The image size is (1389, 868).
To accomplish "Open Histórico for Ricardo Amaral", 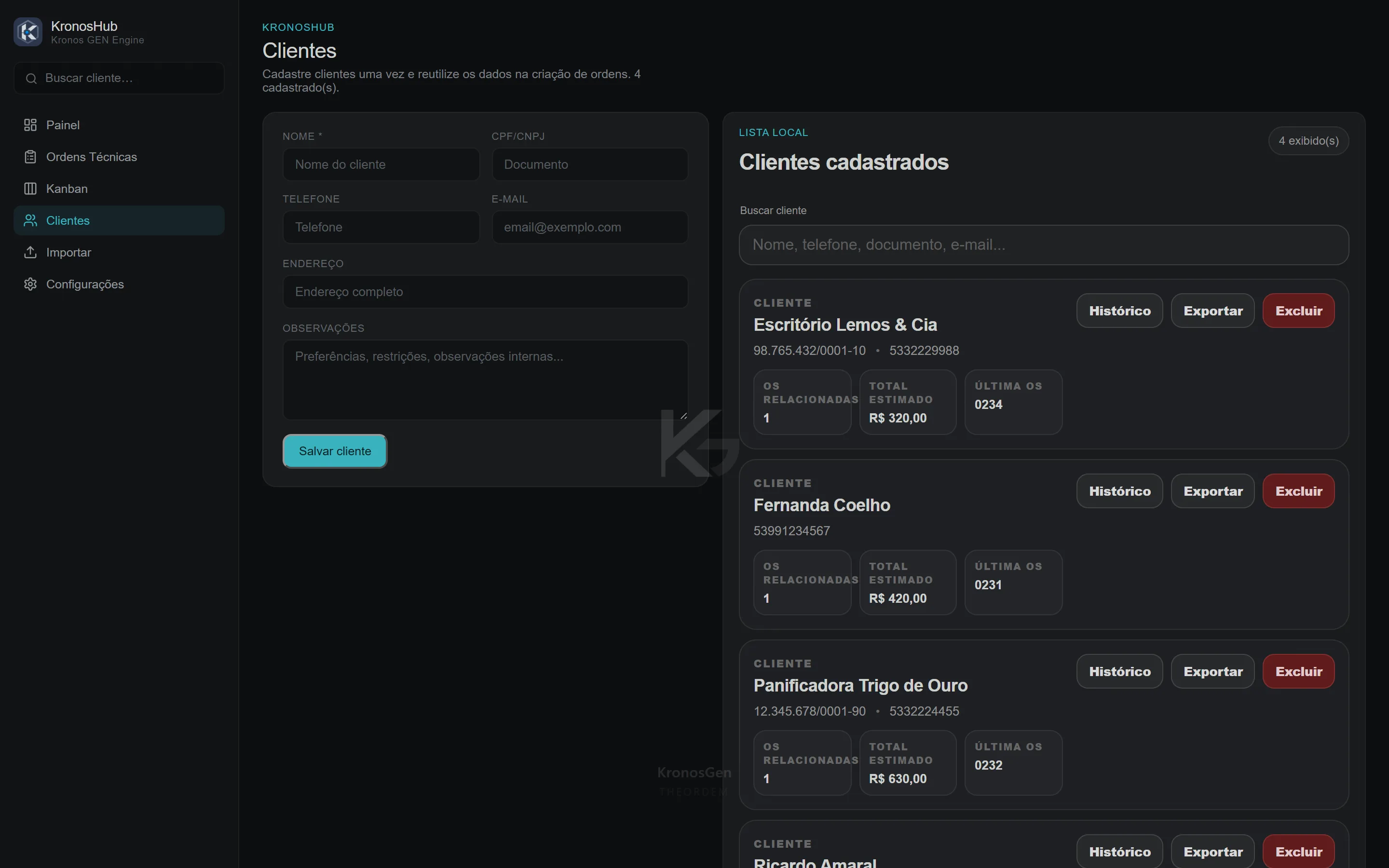I will [1119, 851].
